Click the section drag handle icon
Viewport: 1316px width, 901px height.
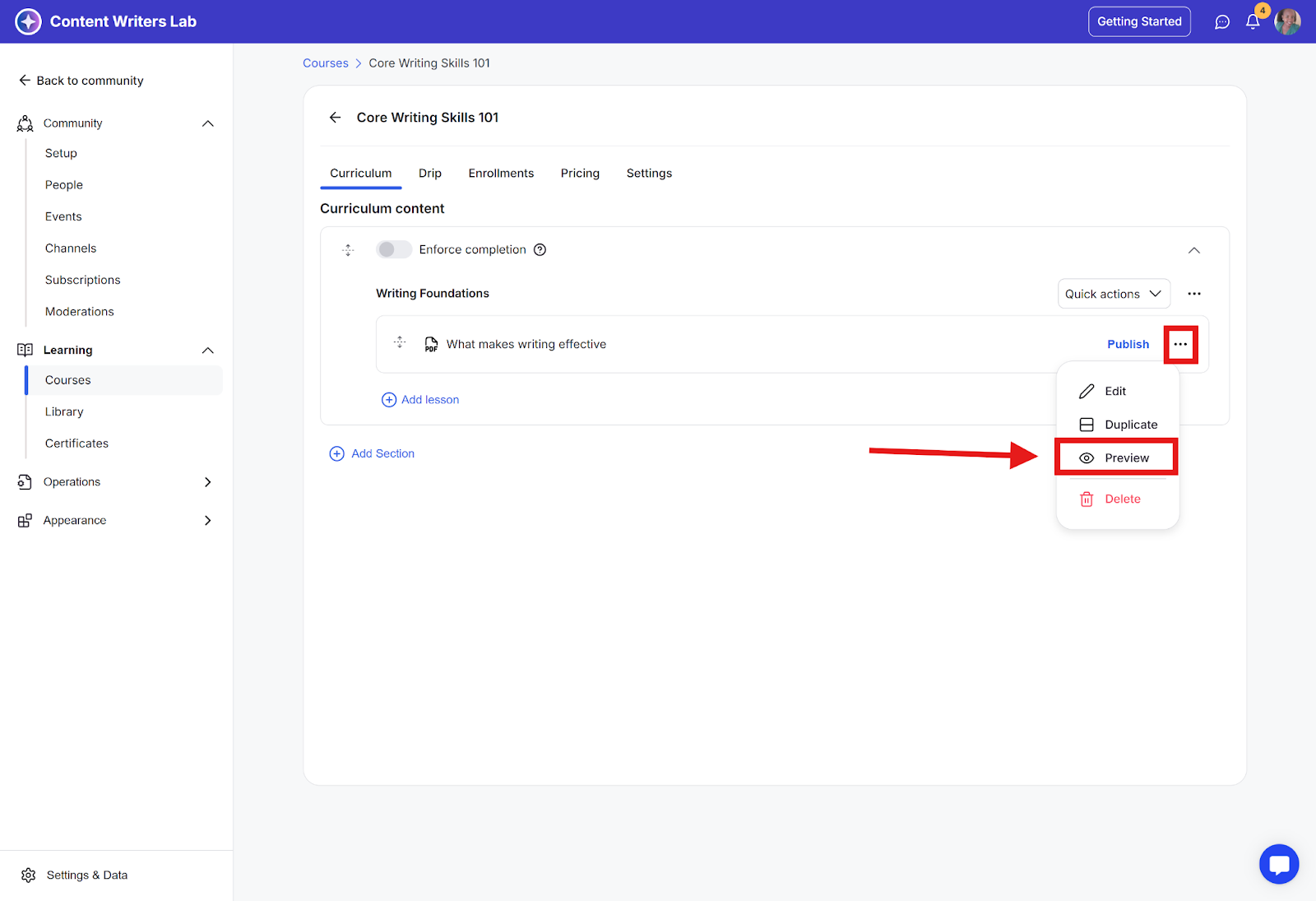348,250
